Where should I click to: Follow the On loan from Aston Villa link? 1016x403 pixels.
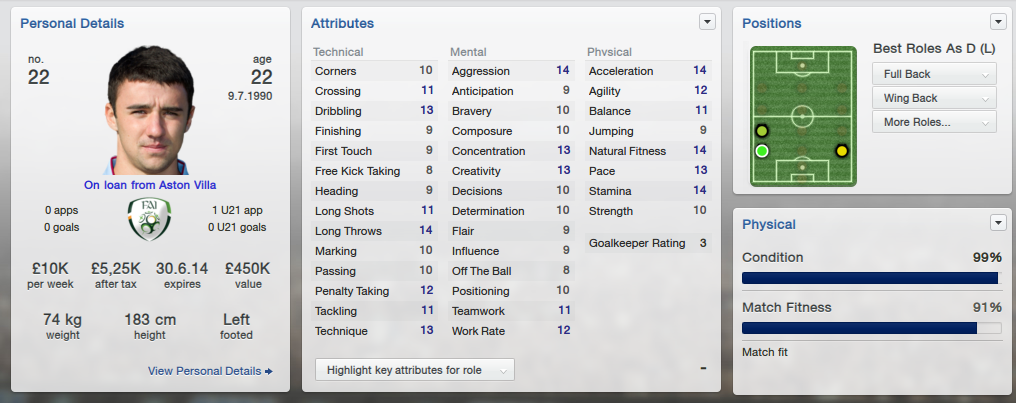pyautogui.click(x=149, y=185)
